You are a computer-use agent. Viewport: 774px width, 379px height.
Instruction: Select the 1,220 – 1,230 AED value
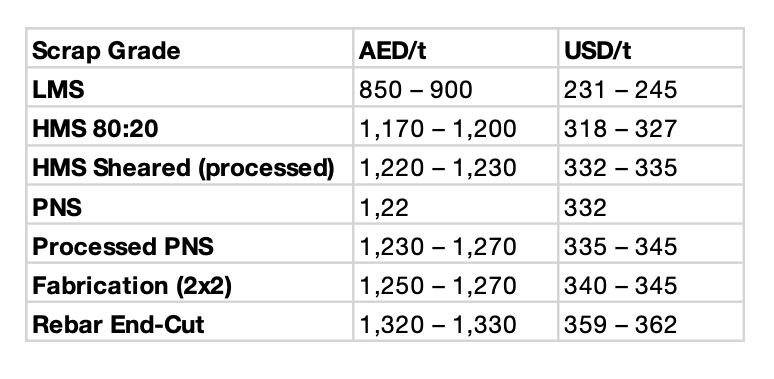coord(438,168)
